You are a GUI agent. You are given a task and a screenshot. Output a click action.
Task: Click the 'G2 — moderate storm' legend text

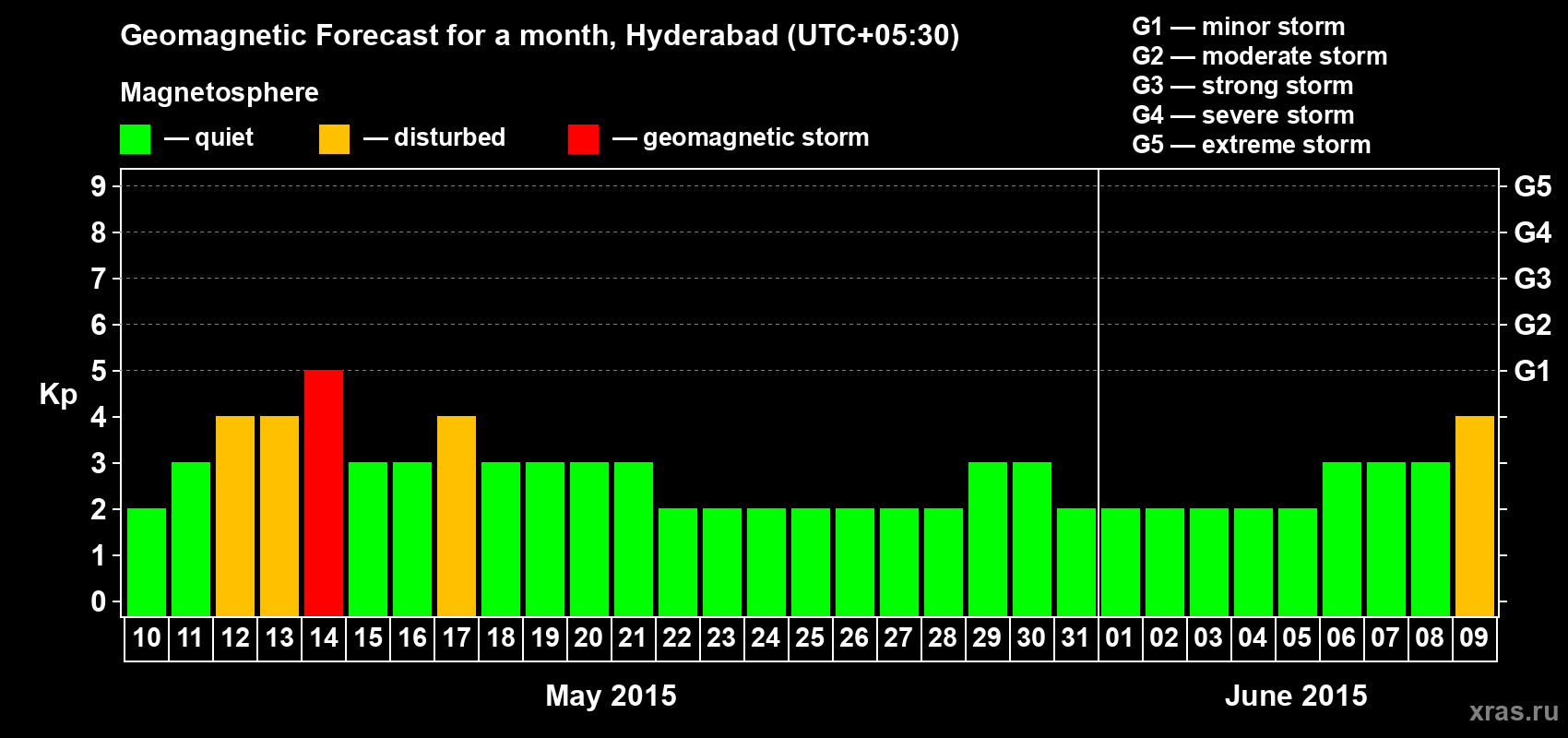[1260, 56]
